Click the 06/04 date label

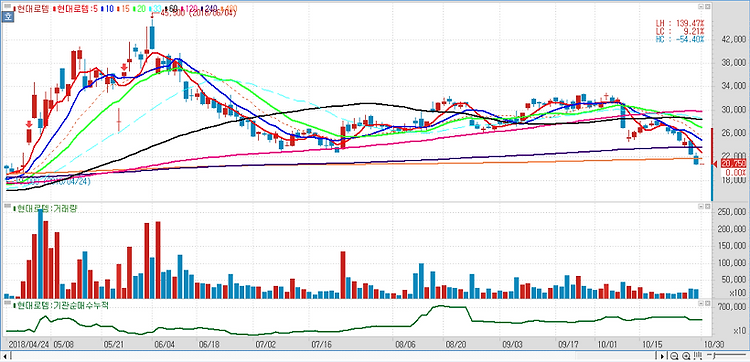pos(166,344)
